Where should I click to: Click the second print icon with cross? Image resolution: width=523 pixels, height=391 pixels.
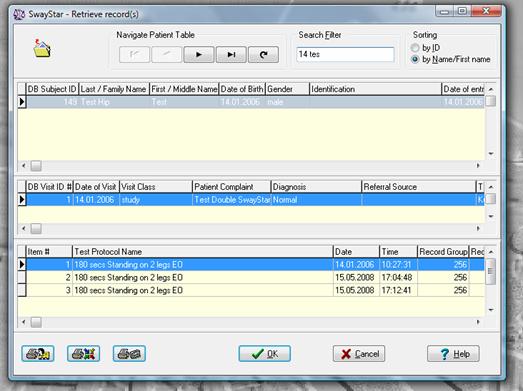pyautogui.click(x=83, y=354)
